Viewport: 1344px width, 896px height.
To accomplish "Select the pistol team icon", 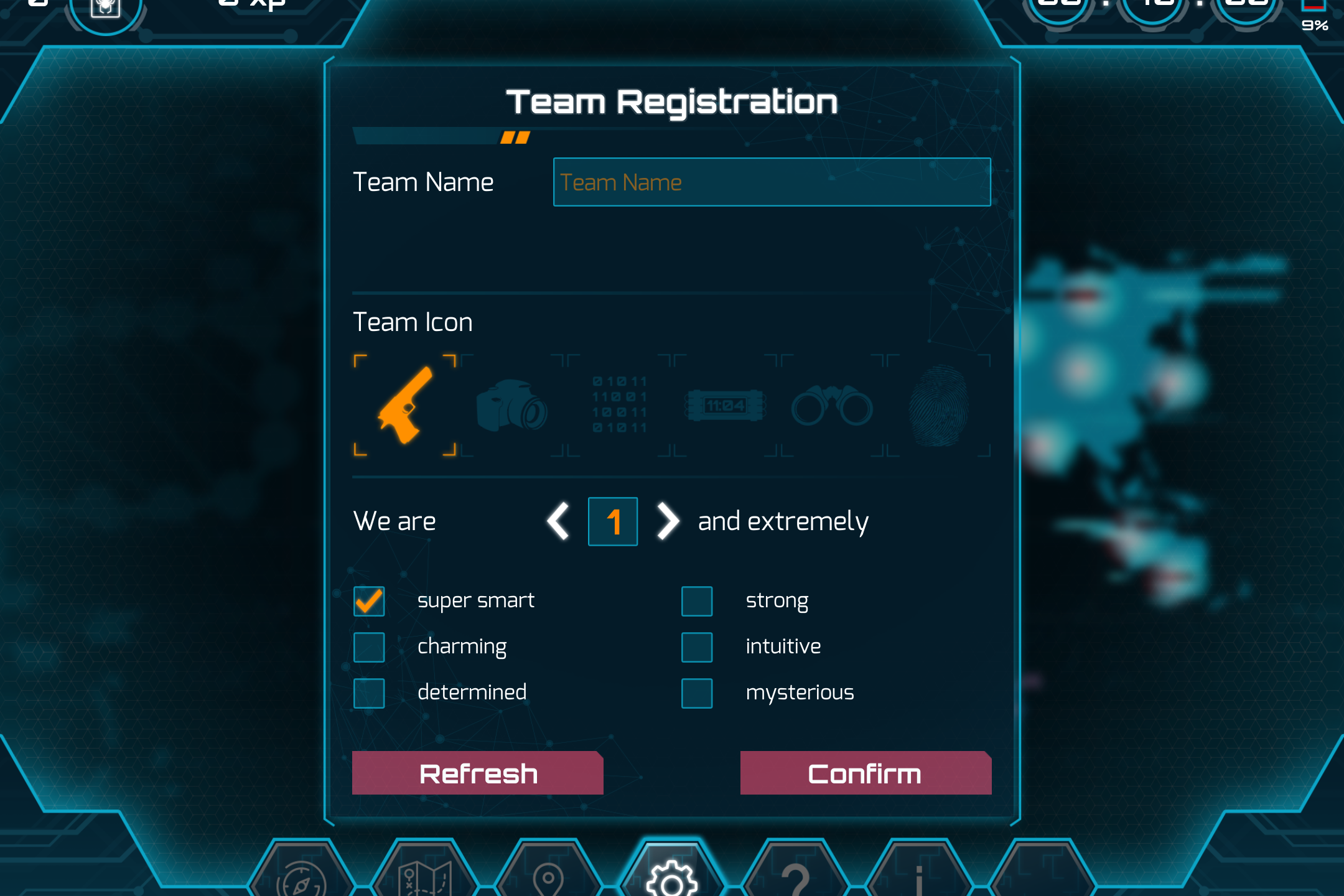I will coord(405,405).
